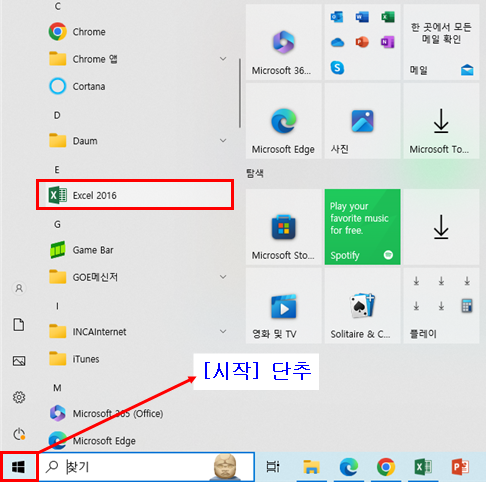Open the 플레이 tile folder
Viewport: 486px width, 482px height.
click(x=441, y=306)
